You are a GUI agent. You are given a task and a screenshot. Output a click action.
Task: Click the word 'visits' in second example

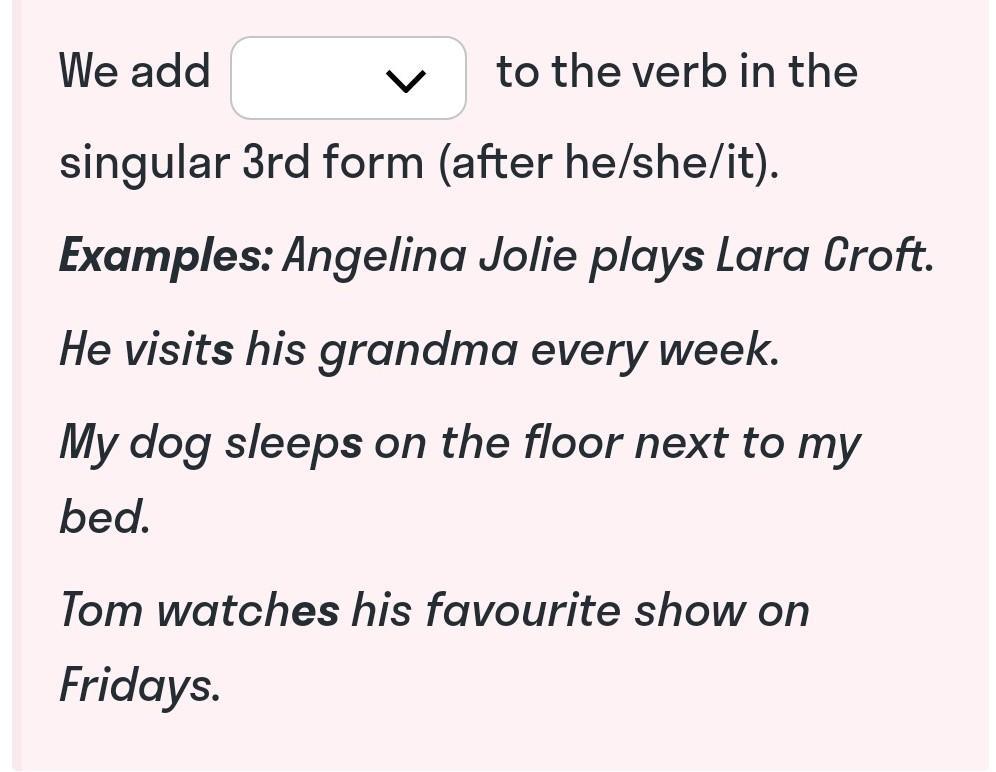click(x=178, y=349)
